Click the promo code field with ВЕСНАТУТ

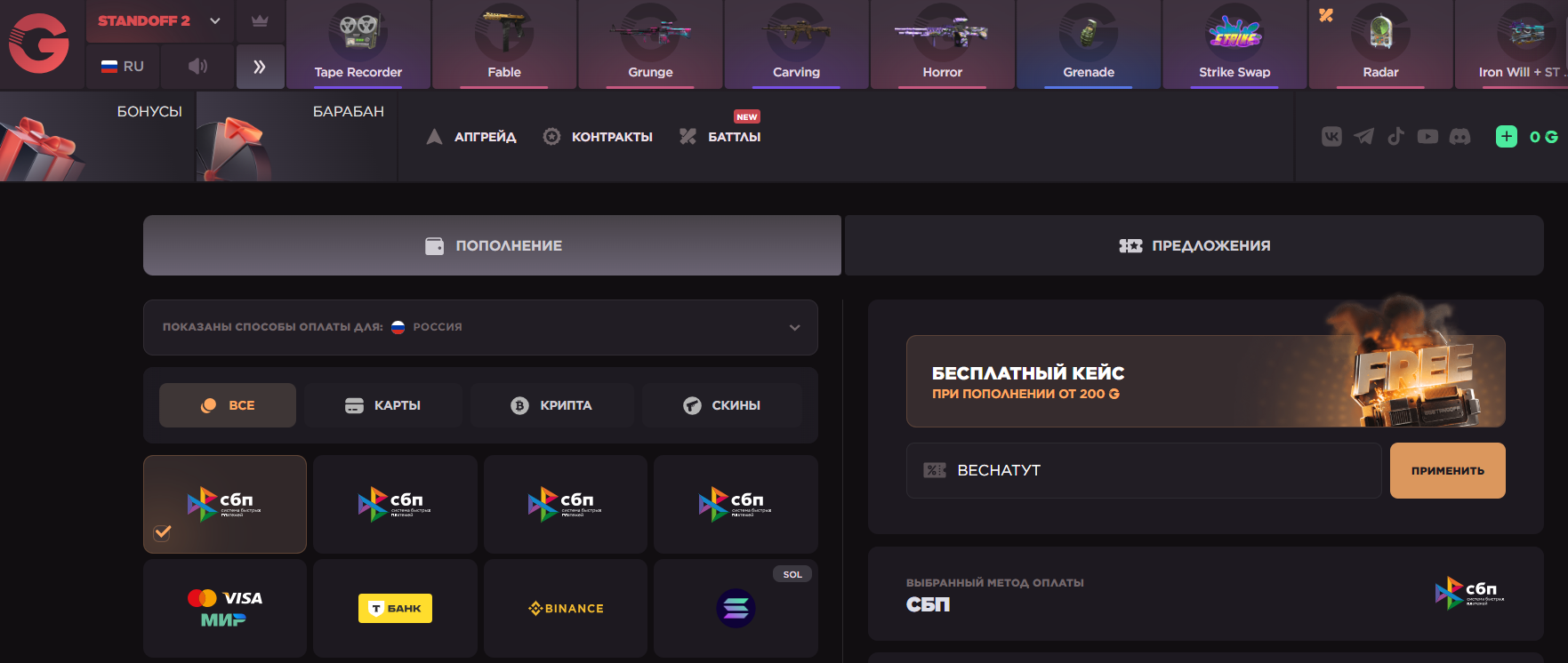click(x=1144, y=470)
